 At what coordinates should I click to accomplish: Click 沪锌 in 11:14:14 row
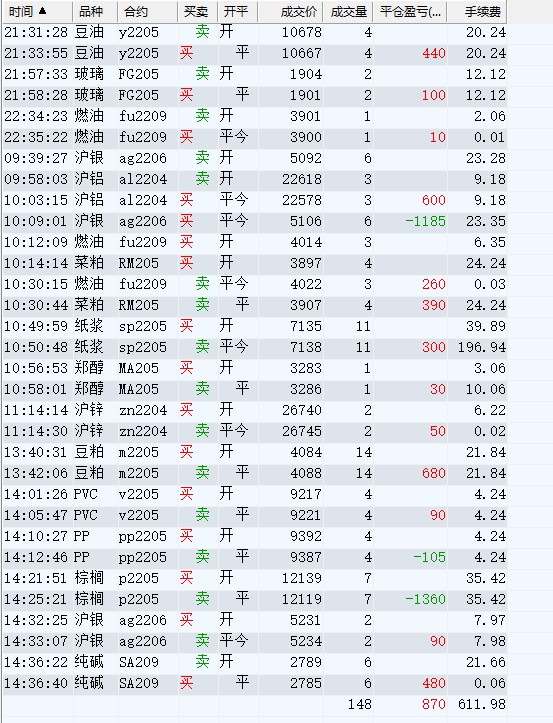tap(89, 409)
